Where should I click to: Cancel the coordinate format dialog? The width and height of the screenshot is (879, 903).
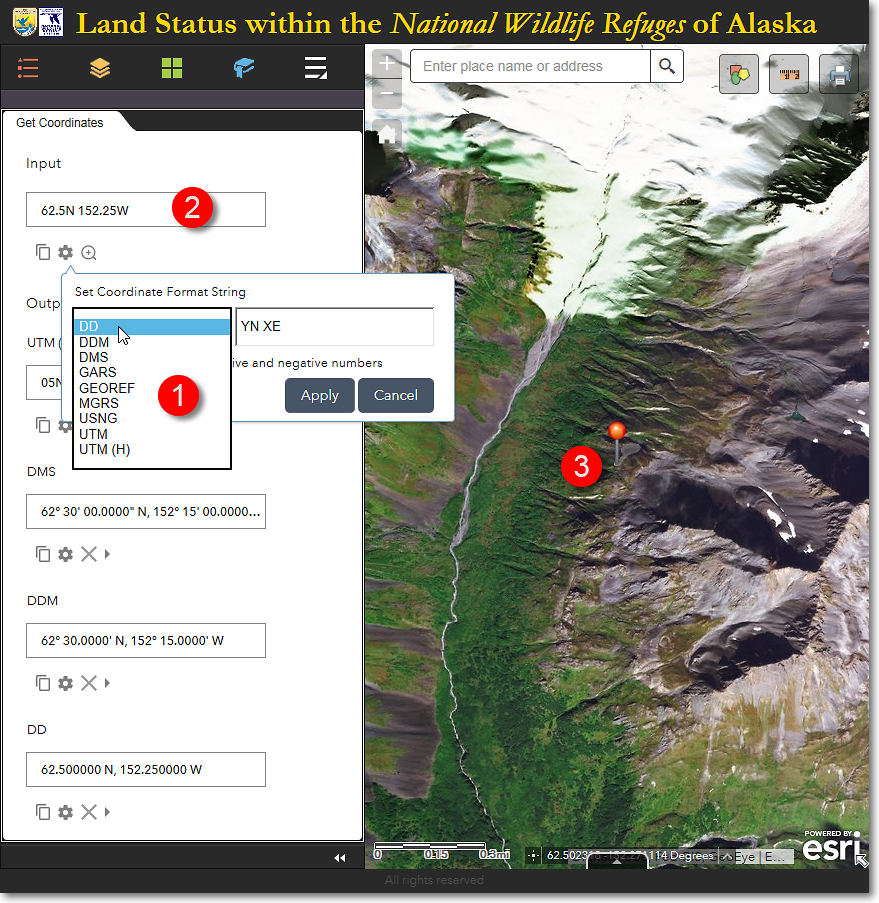tap(395, 395)
